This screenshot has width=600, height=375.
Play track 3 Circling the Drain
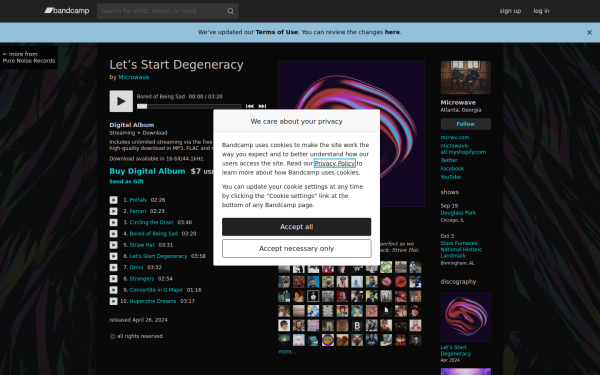(113, 222)
